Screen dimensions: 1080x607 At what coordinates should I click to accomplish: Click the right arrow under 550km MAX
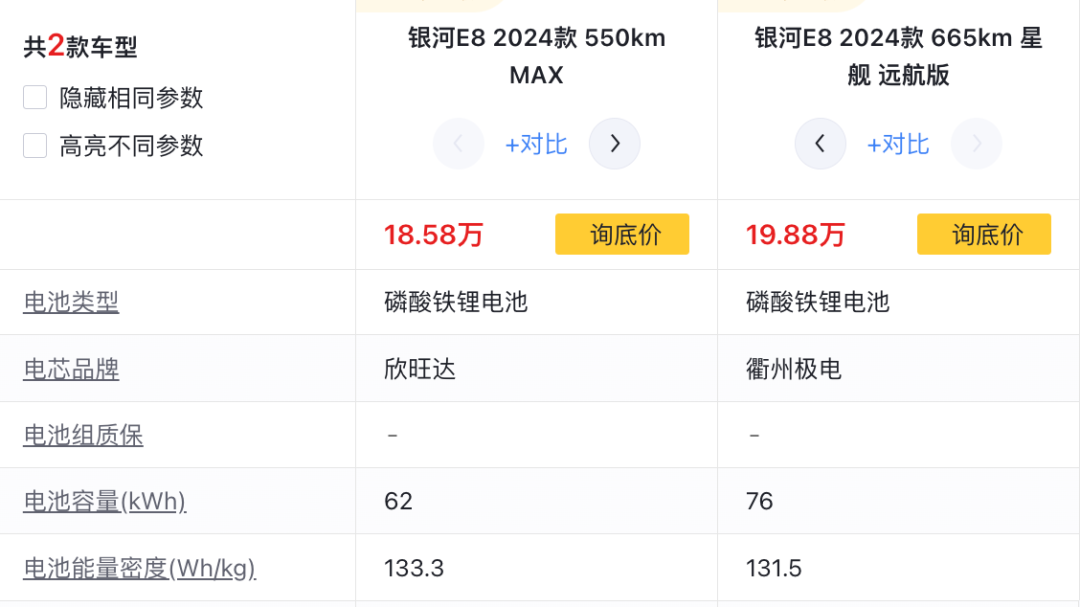(x=614, y=144)
